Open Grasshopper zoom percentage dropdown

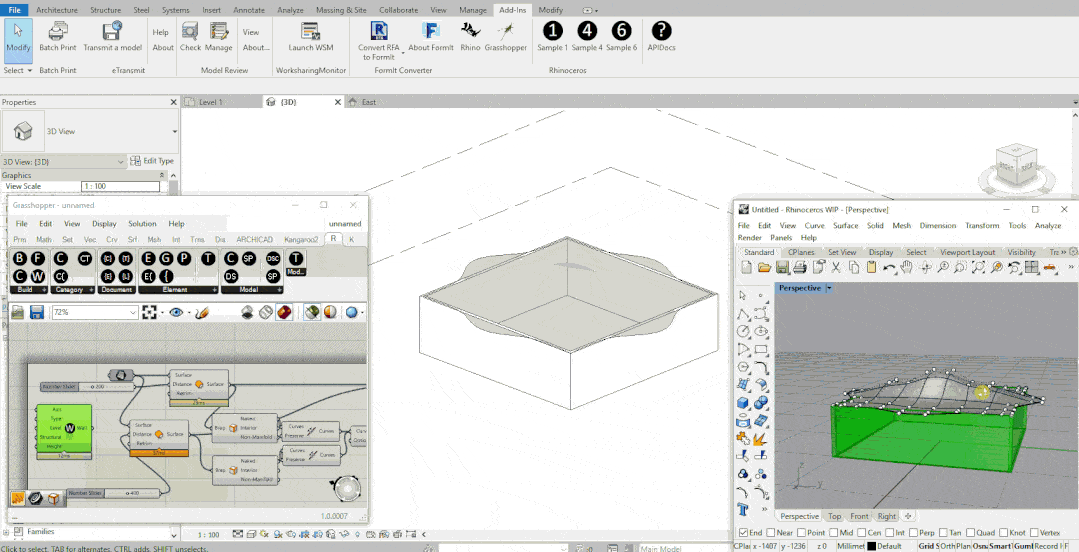click(133, 312)
